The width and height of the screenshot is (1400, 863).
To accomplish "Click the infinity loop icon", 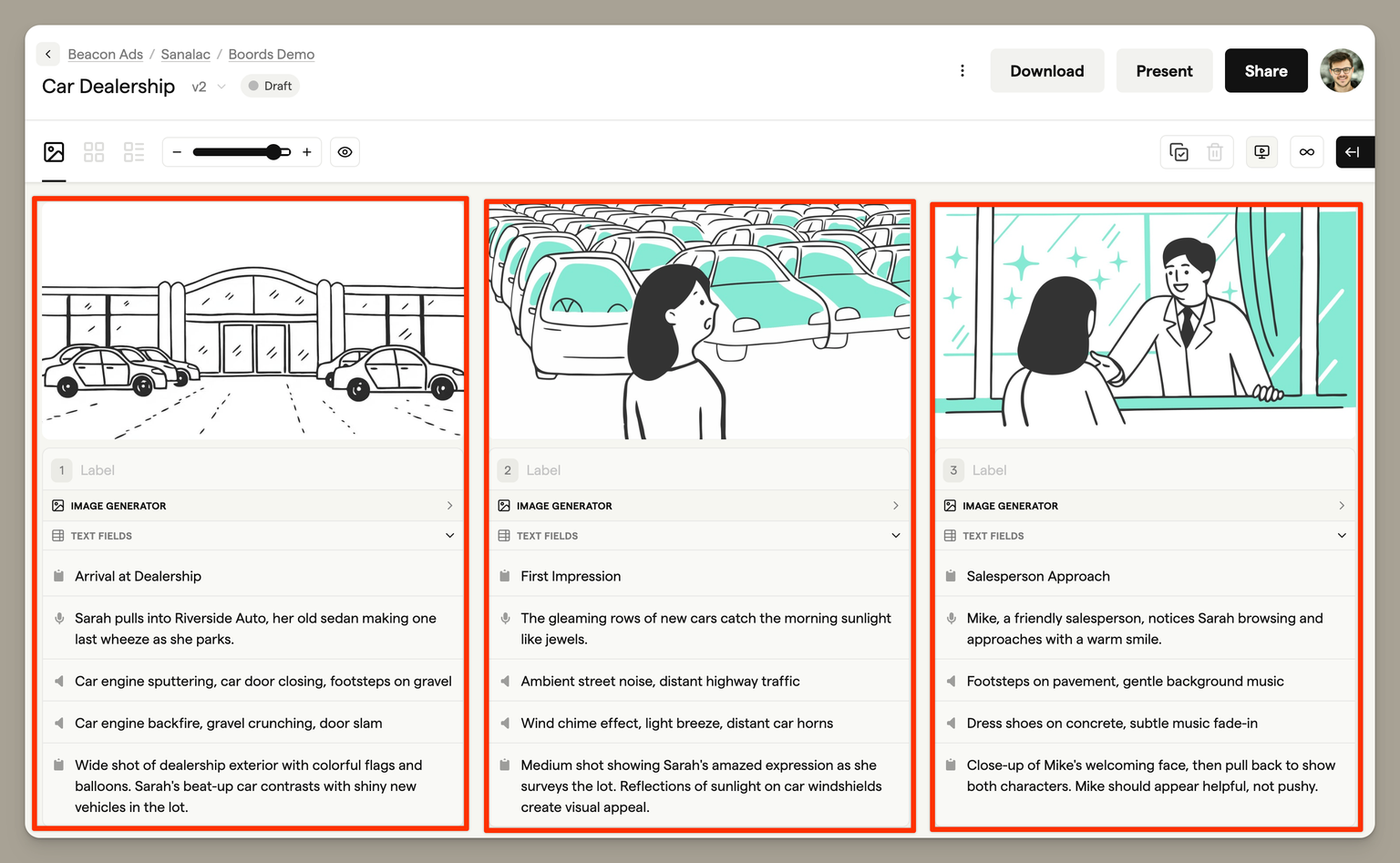I will point(1307,152).
